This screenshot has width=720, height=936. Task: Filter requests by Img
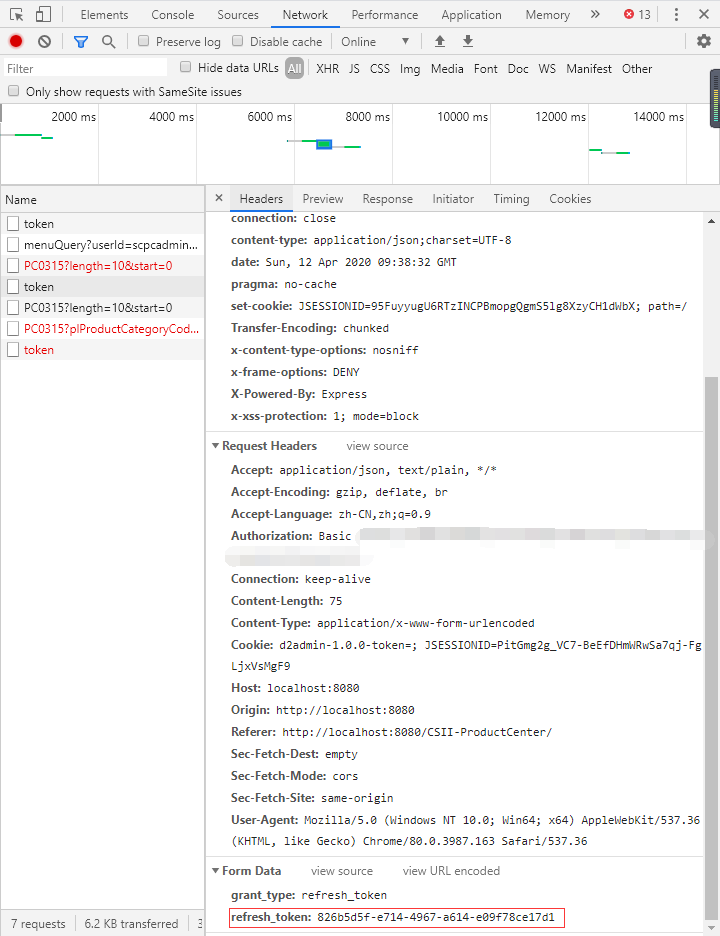(x=410, y=69)
